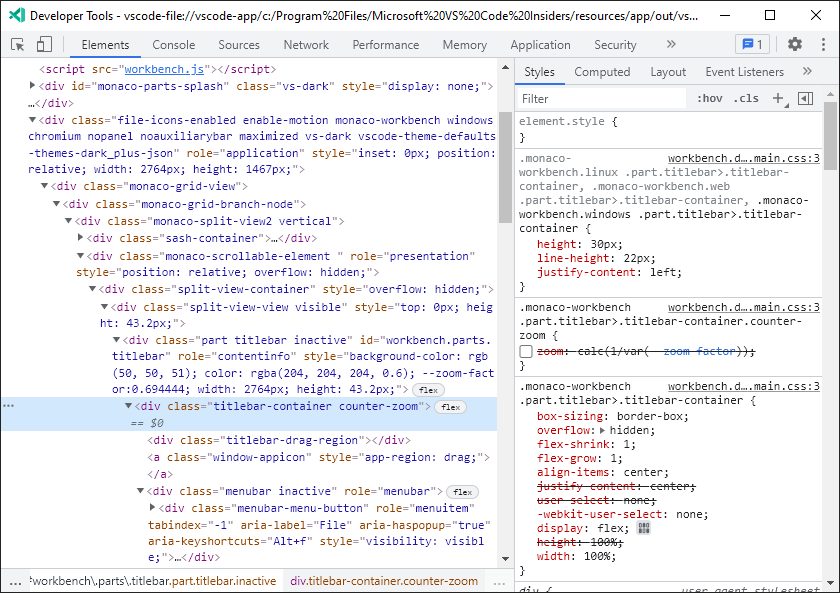Image resolution: width=840 pixels, height=593 pixels.
Task: Switch to the Console tab
Action: coord(173,44)
